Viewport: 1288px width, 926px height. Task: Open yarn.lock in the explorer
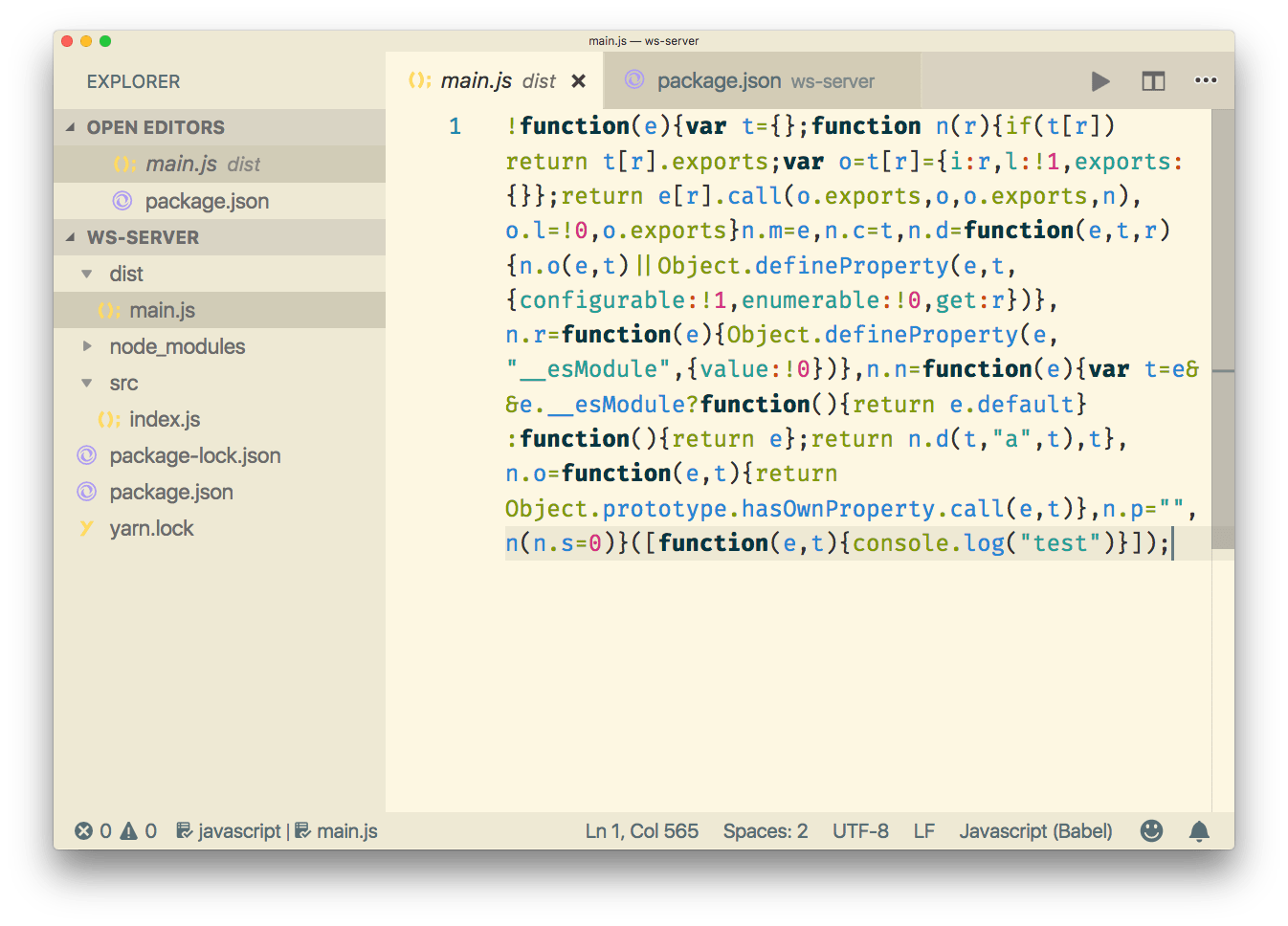click(151, 528)
